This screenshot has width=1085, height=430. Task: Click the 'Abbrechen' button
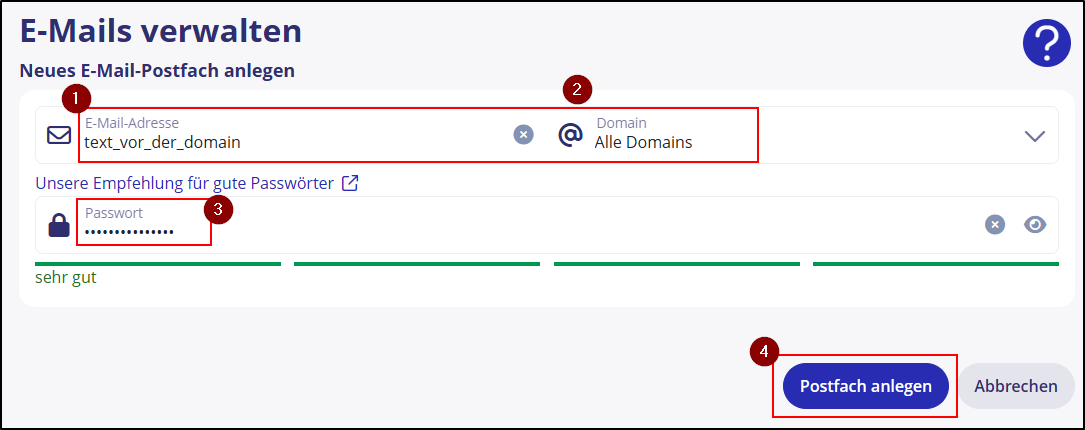[x=1016, y=386]
